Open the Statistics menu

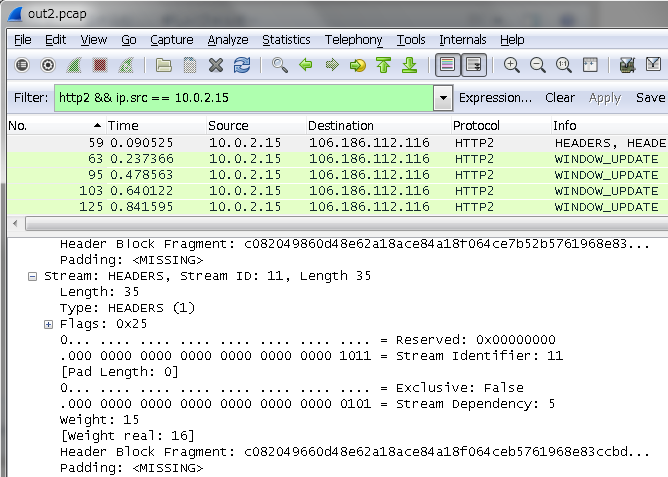[x=286, y=40]
